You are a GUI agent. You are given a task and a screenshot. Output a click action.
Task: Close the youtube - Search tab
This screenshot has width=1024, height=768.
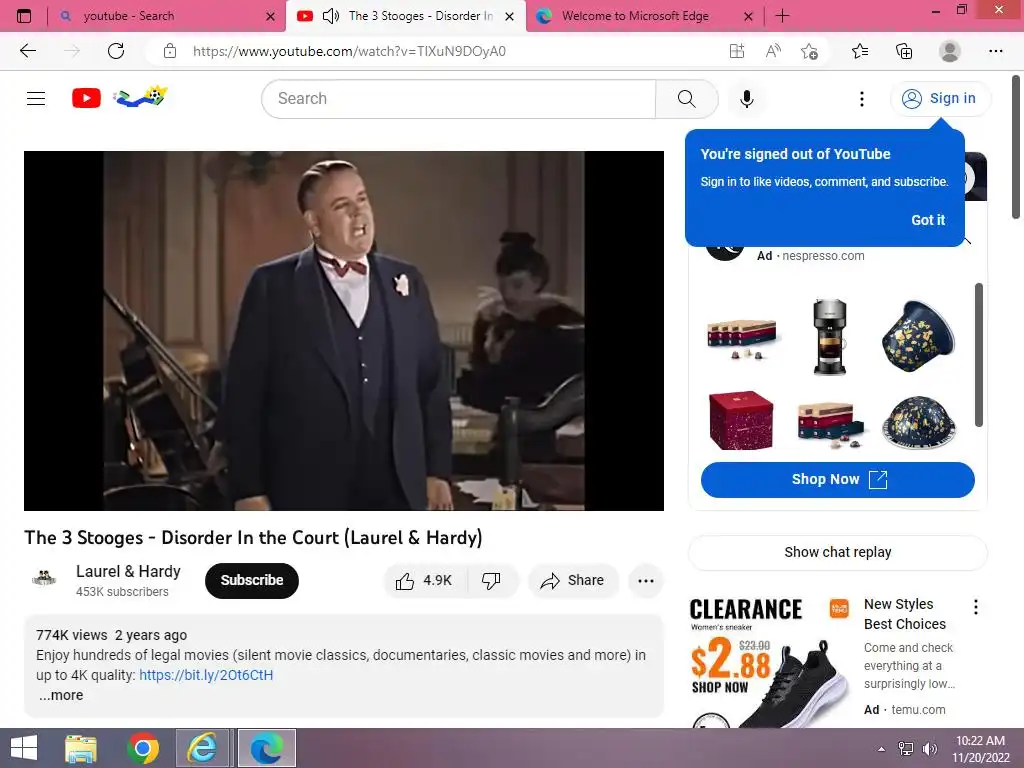coord(270,16)
